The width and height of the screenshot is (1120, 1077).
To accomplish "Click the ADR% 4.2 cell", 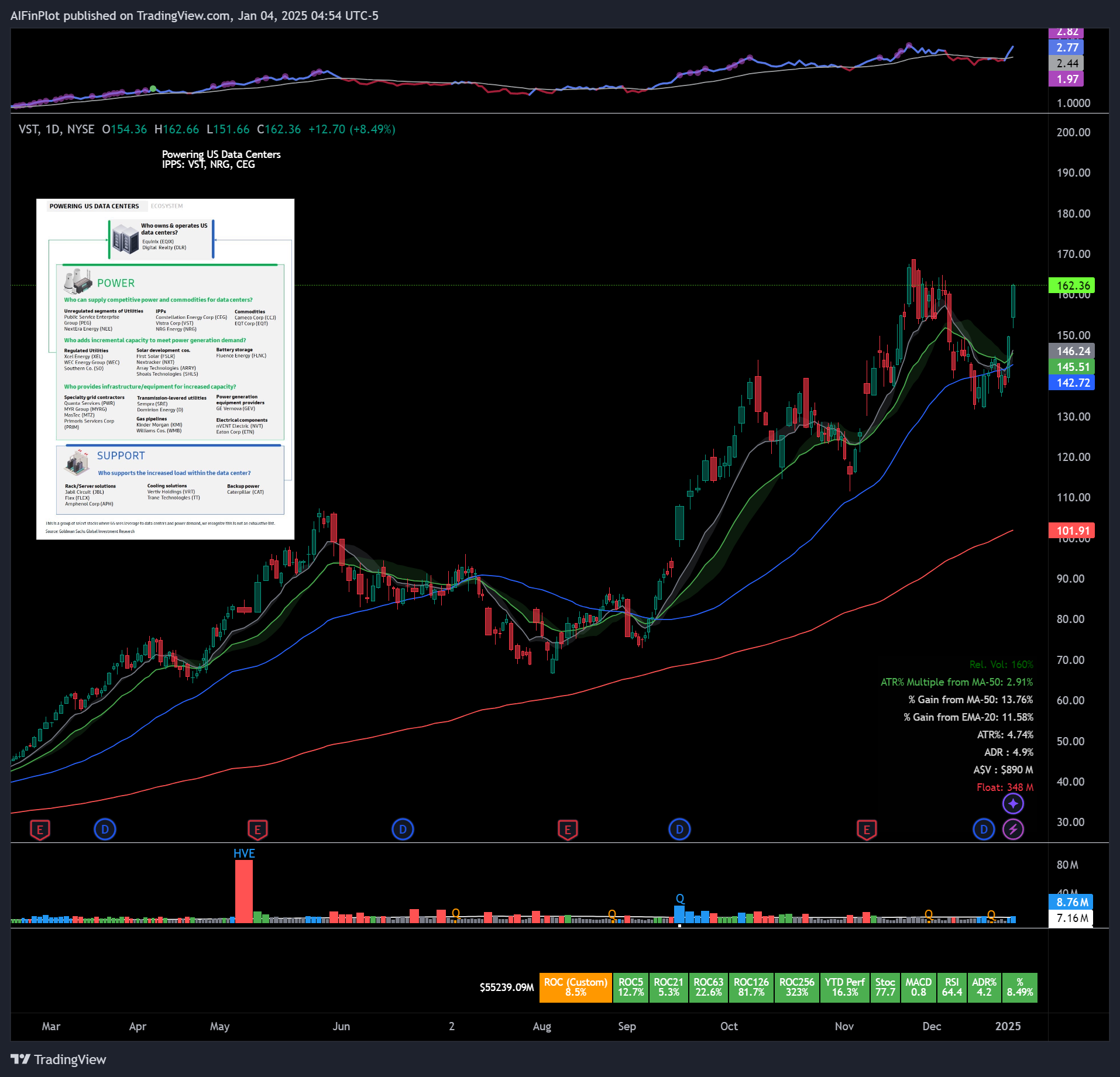I will (984, 987).
